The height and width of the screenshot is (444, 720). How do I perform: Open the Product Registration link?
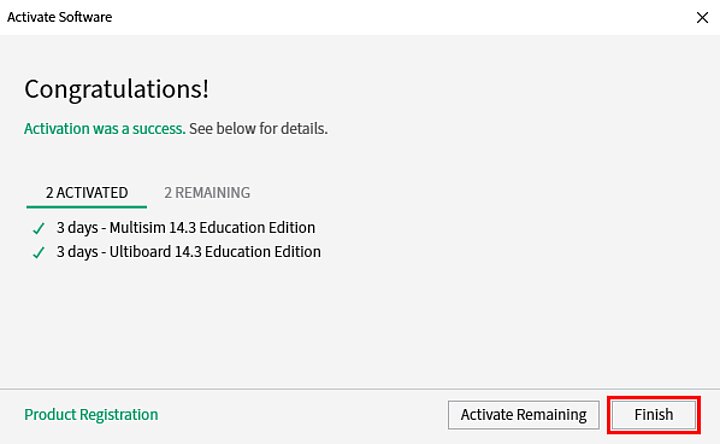click(x=91, y=414)
